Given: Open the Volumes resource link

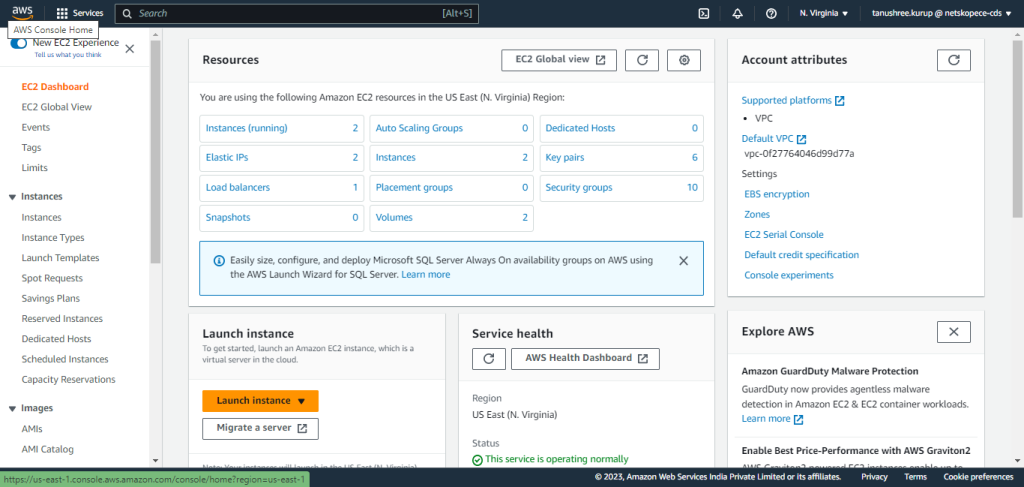Looking at the screenshot, I should [x=394, y=217].
